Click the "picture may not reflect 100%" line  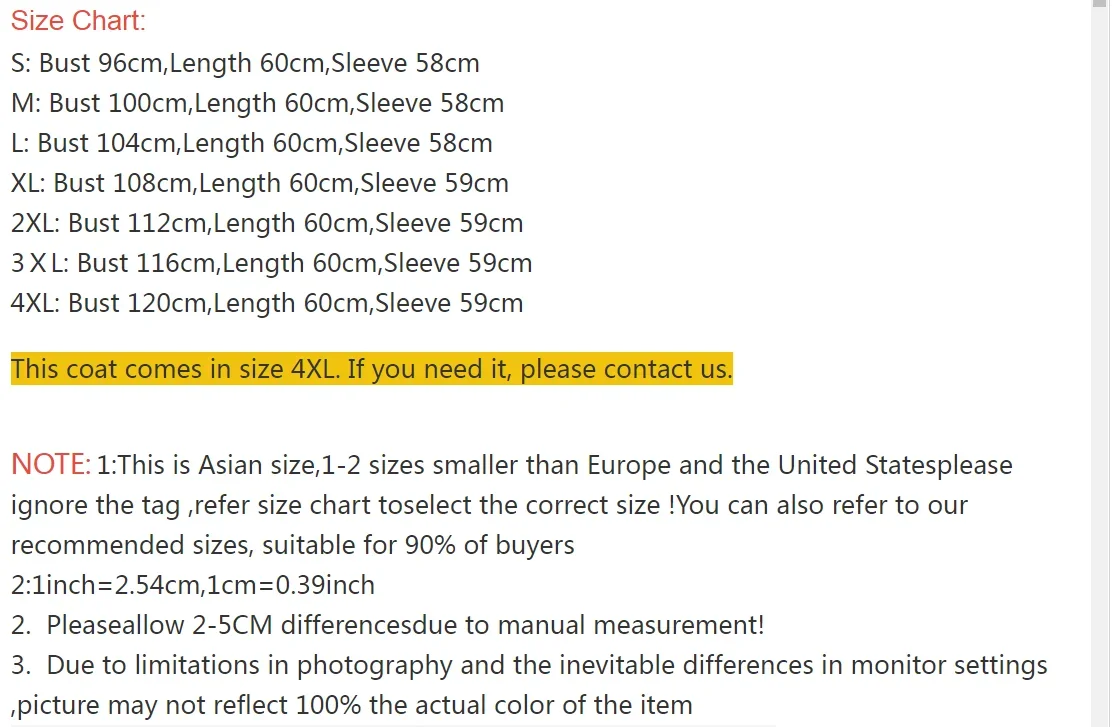coord(351,705)
